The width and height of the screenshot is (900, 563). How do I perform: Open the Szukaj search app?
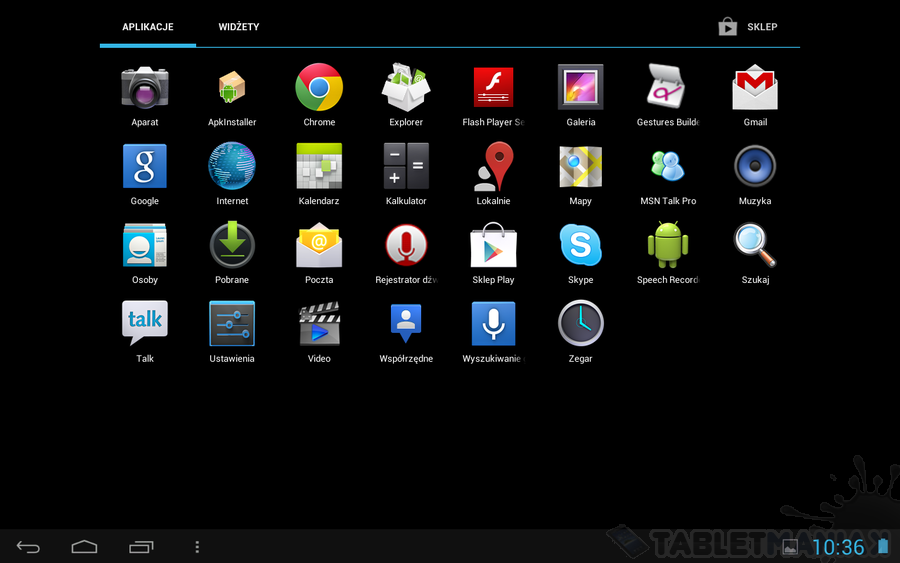755,245
